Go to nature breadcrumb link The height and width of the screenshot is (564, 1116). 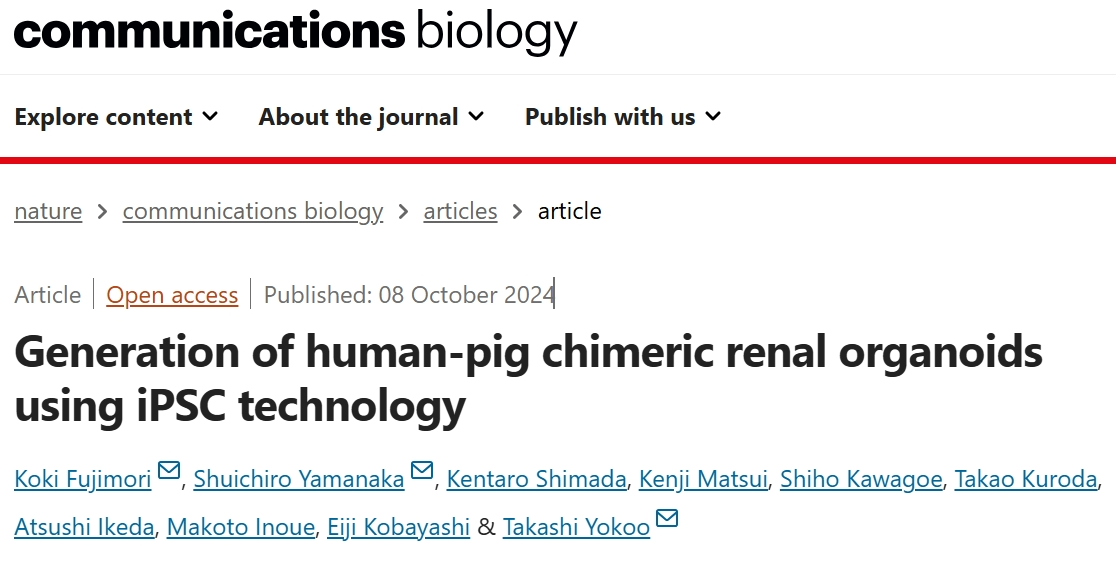click(48, 211)
